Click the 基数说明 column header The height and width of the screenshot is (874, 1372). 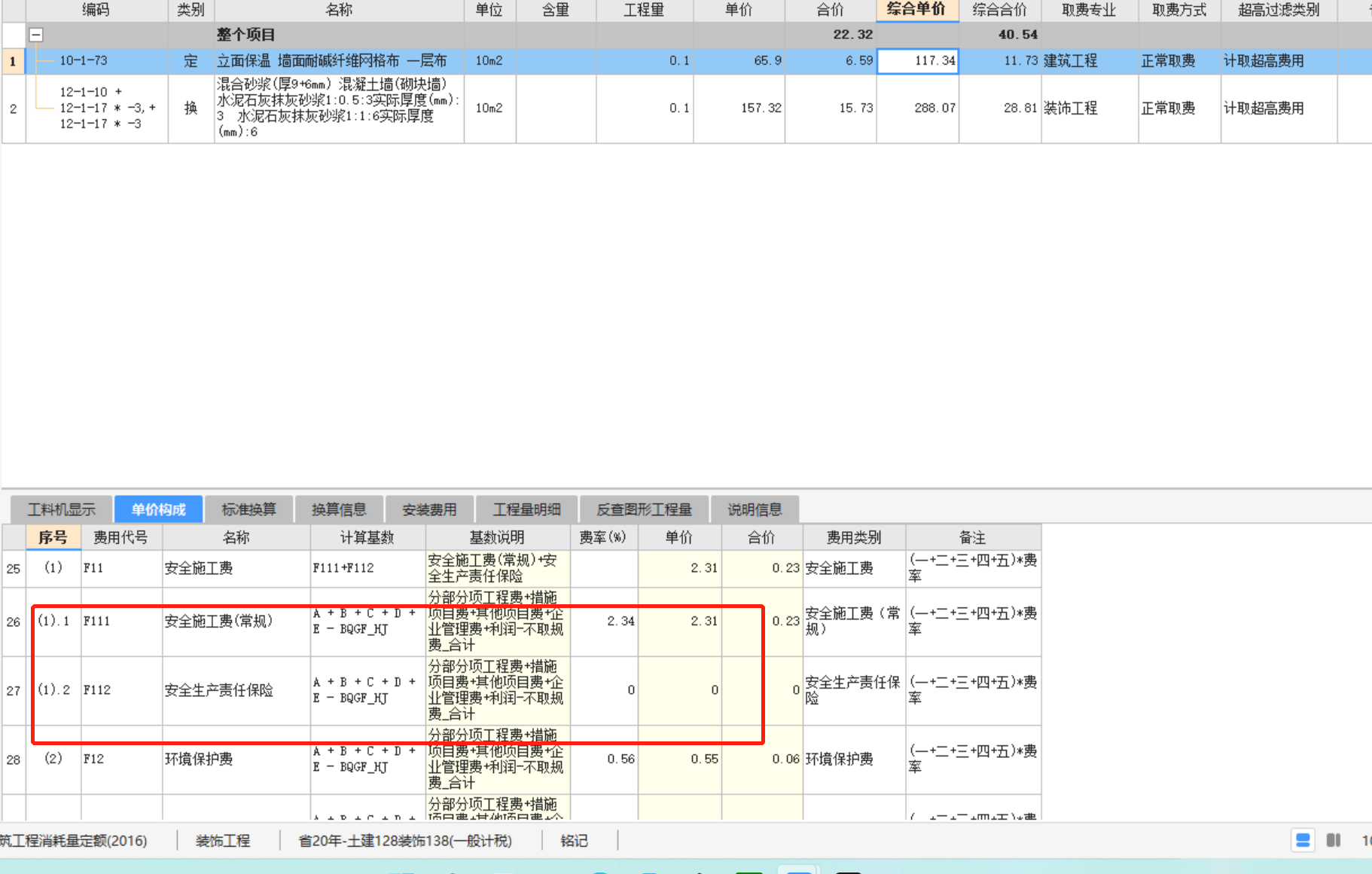[497, 537]
